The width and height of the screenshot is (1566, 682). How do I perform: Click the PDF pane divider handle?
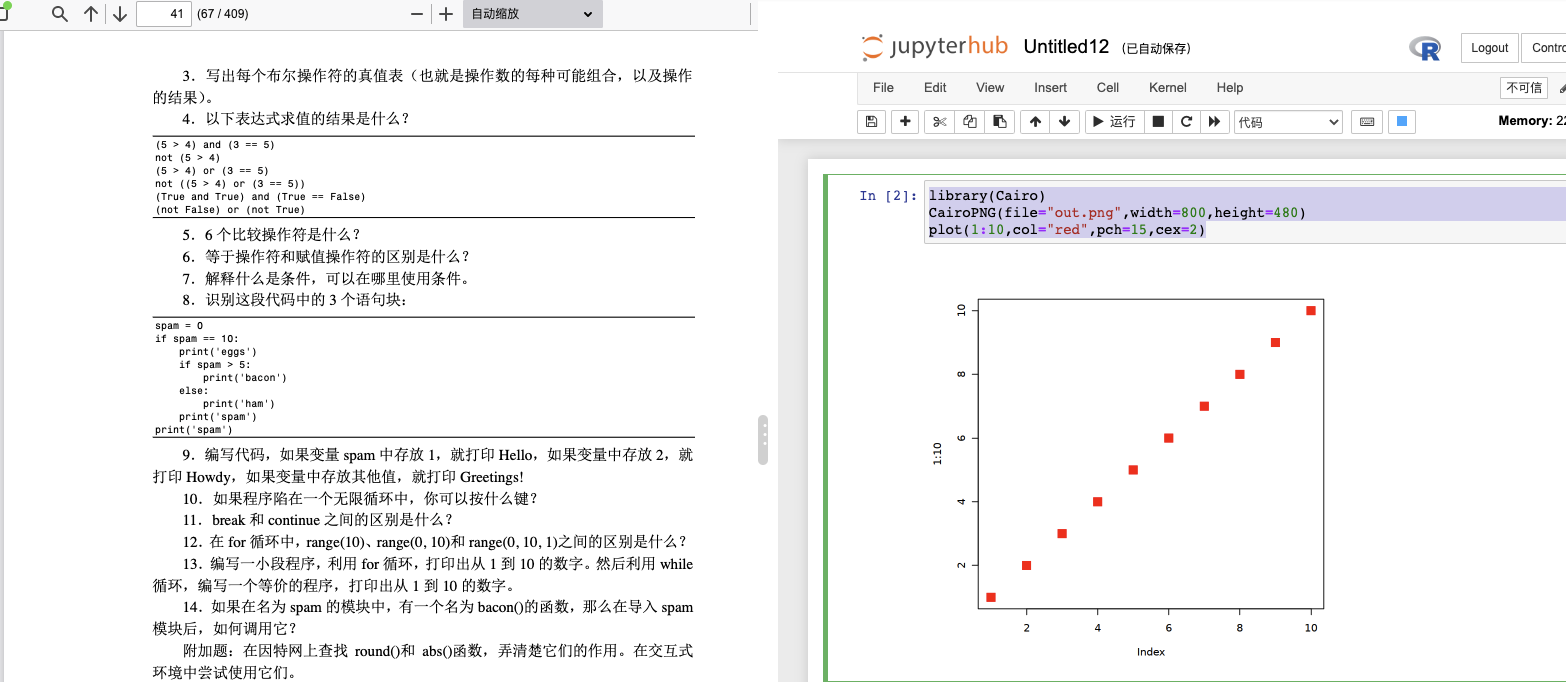[x=764, y=440]
